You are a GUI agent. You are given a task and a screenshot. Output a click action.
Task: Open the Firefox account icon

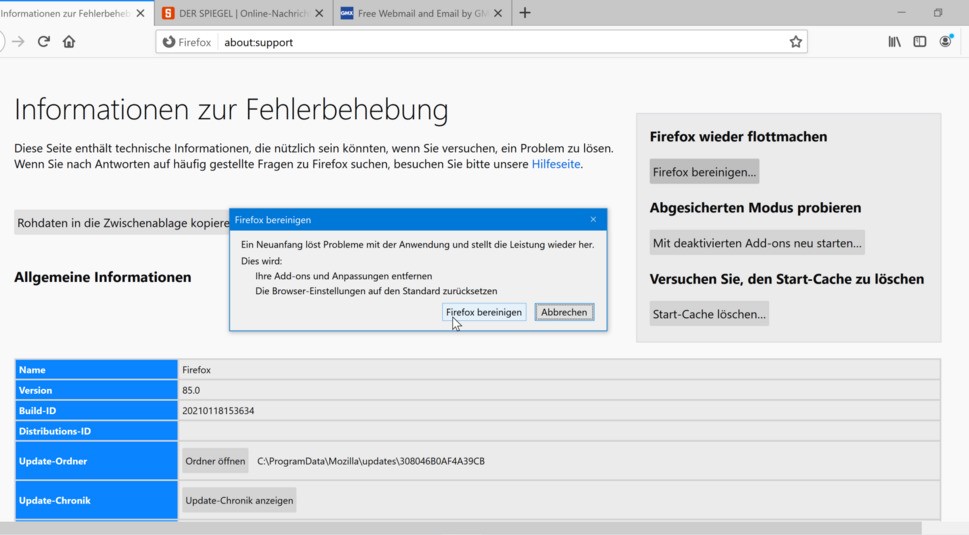click(x=946, y=41)
